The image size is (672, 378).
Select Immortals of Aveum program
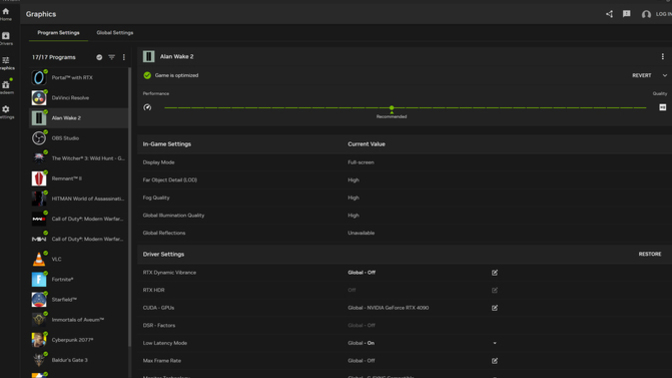pyautogui.click(x=78, y=319)
